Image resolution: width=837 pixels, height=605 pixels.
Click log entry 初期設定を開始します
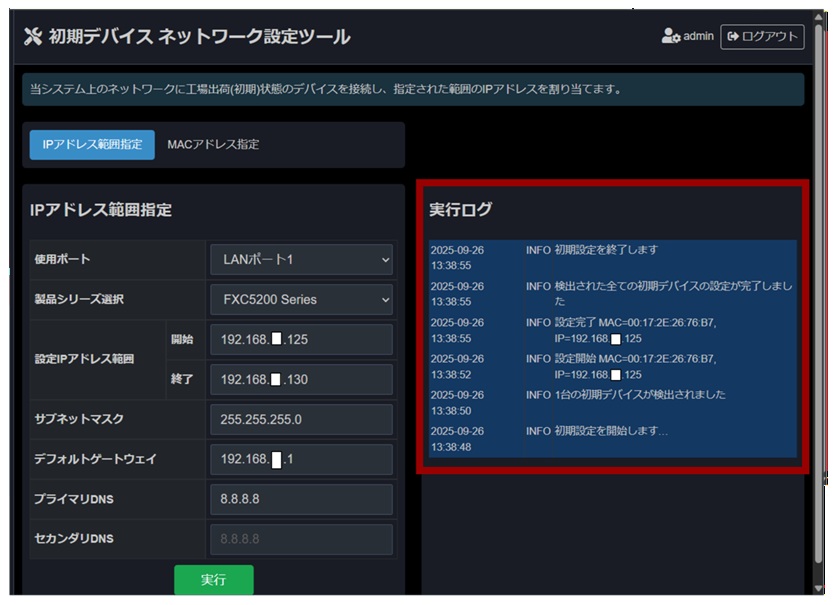(611, 431)
